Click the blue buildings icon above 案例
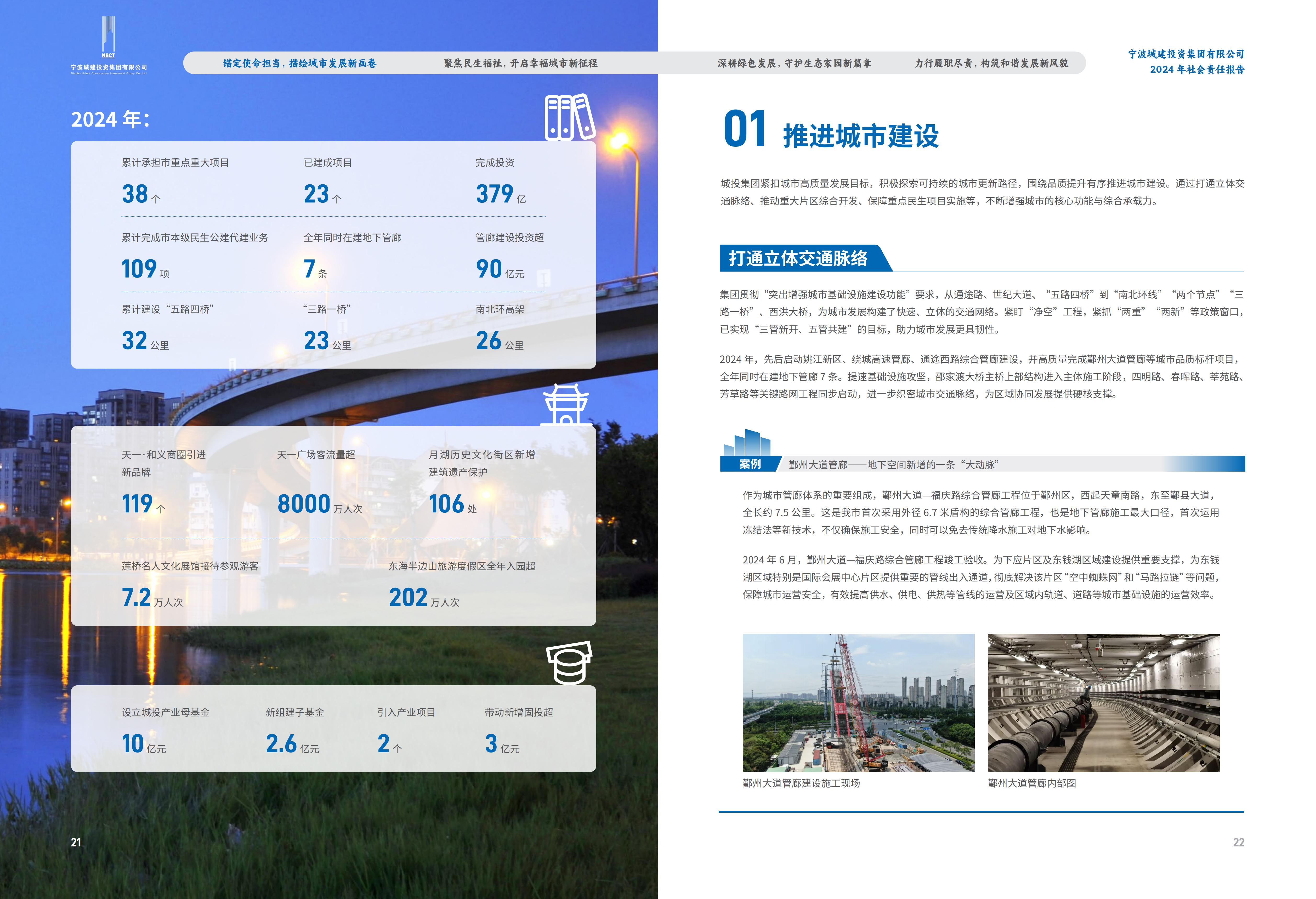Screen dimensions: 1316x899 click(x=747, y=443)
